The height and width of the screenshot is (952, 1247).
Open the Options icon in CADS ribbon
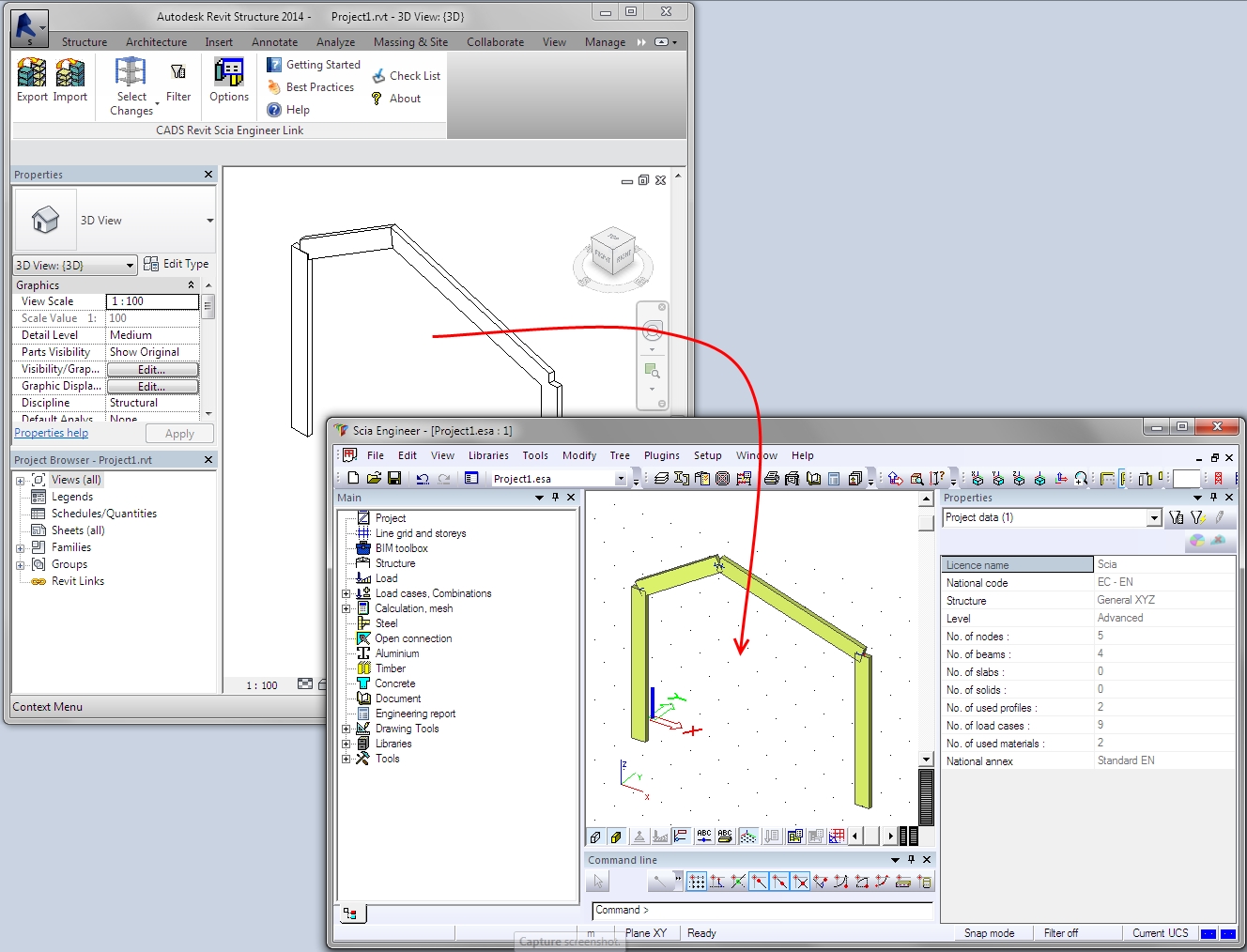click(x=228, y=74)
